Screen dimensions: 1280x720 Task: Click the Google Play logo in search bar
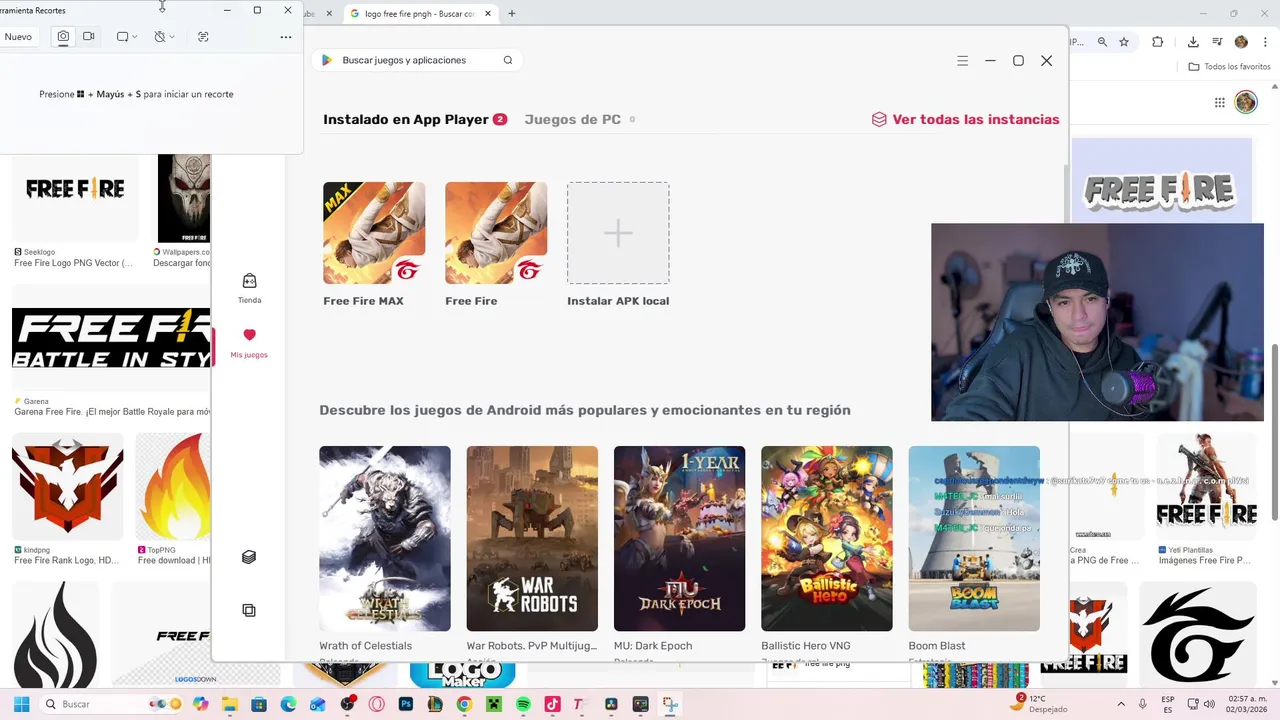pyautogui.click(x=326, y=60)
